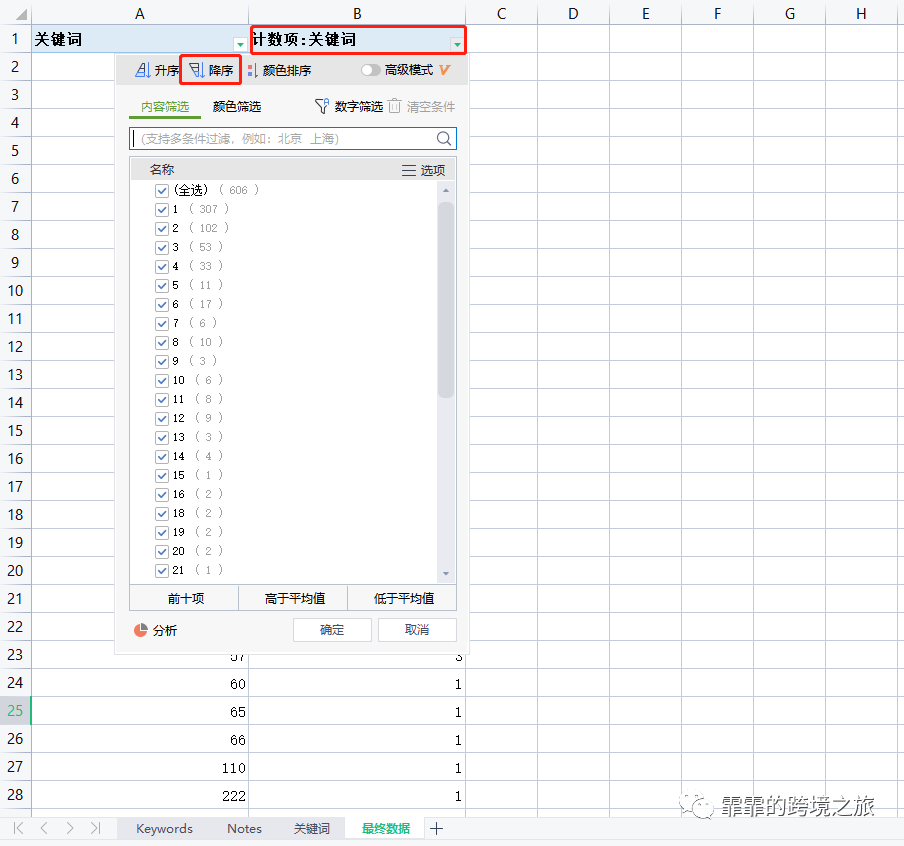Sort descending with the 降序 button
This screenshot has height=846, width=904.
click(x=211, y=70)
